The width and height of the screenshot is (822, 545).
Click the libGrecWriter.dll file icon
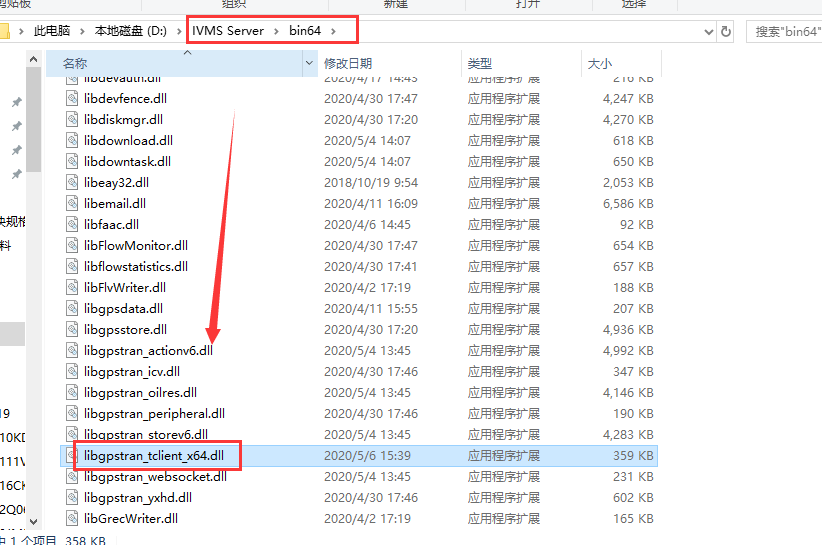click(x=72, y=518)
